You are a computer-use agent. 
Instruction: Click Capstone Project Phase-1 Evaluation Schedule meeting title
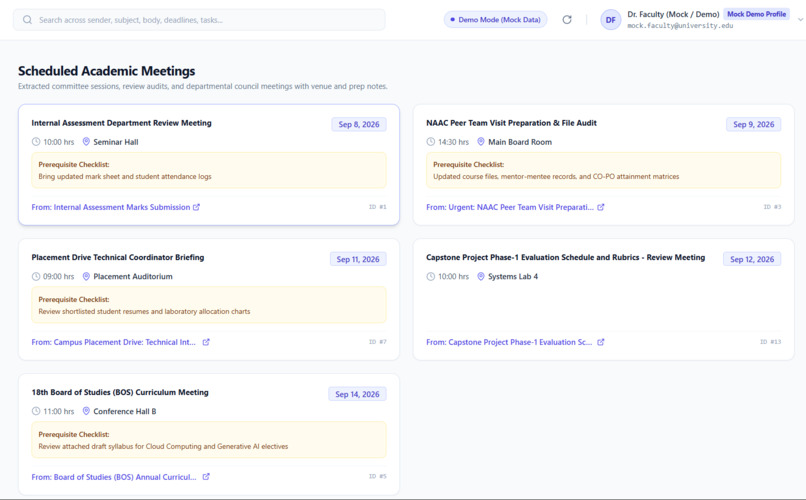click(x=565, y=257)
